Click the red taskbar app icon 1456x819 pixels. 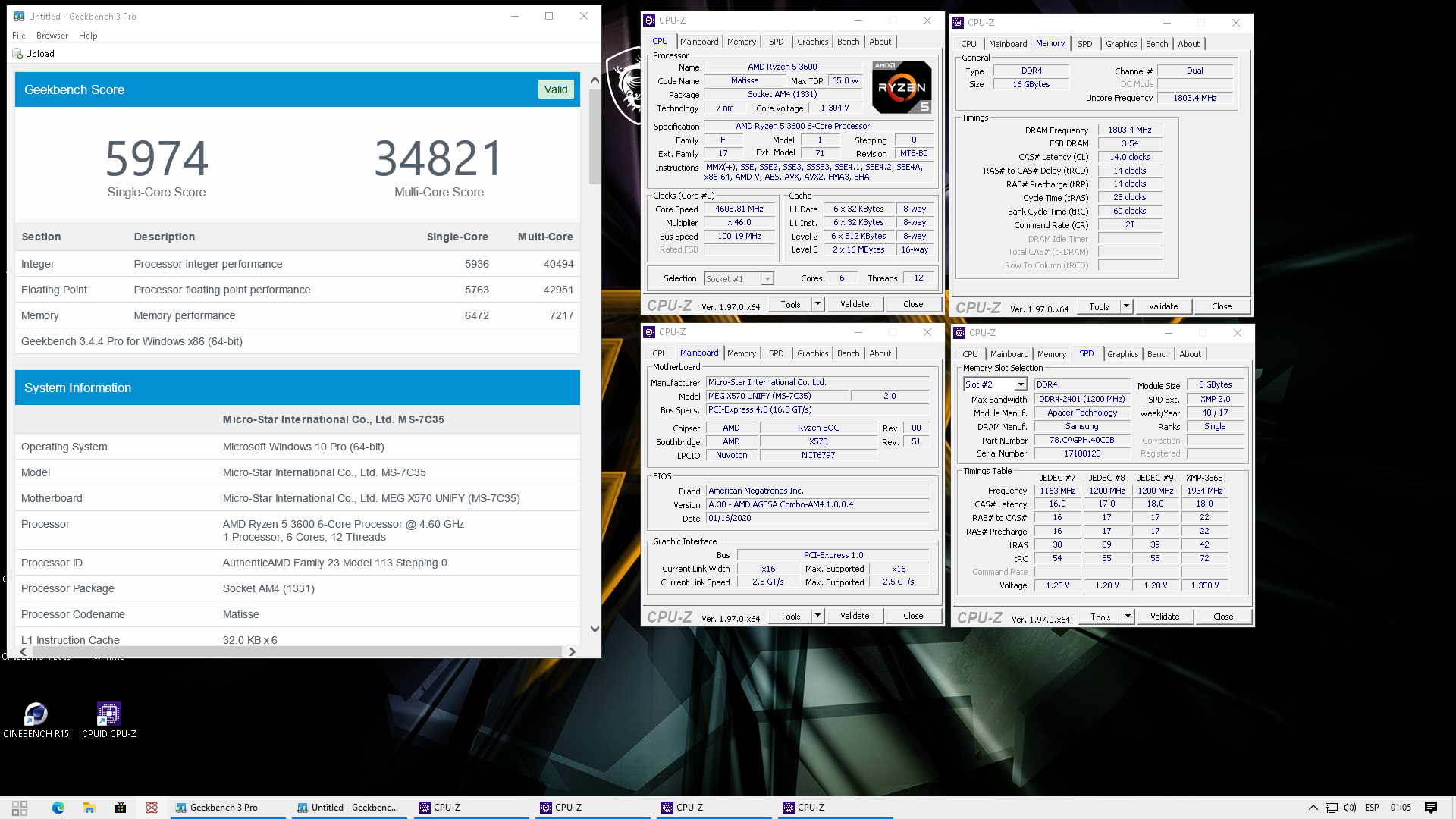[x=152, y=808]
